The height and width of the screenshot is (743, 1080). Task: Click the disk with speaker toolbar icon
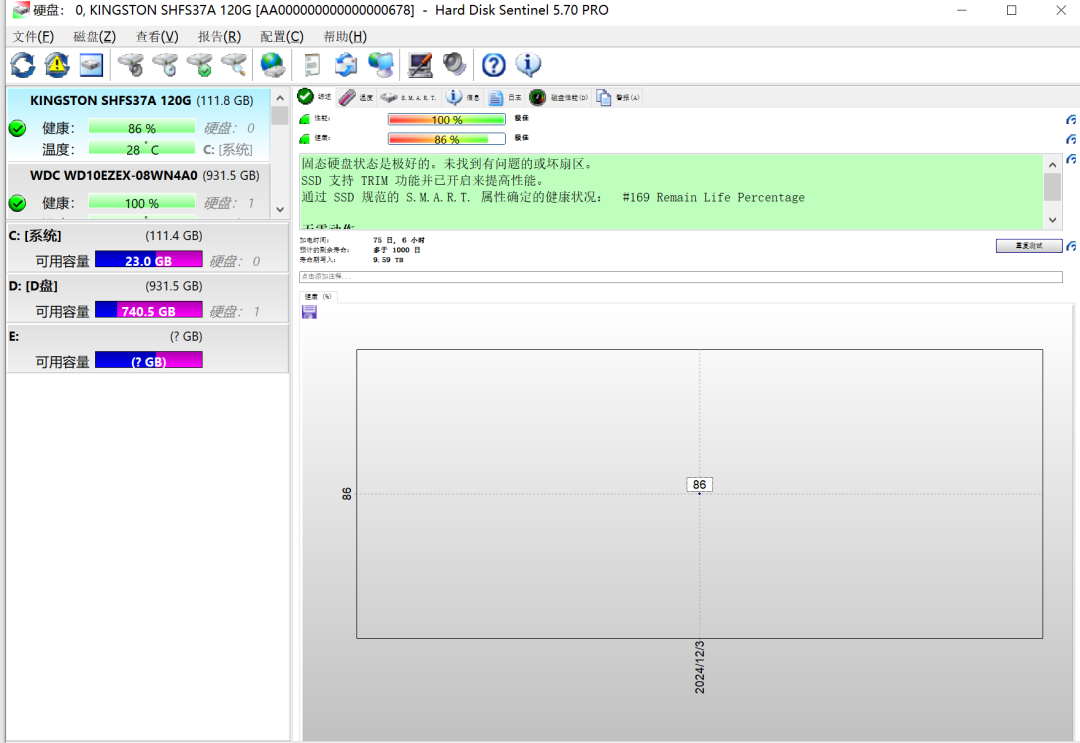[131, 65]
